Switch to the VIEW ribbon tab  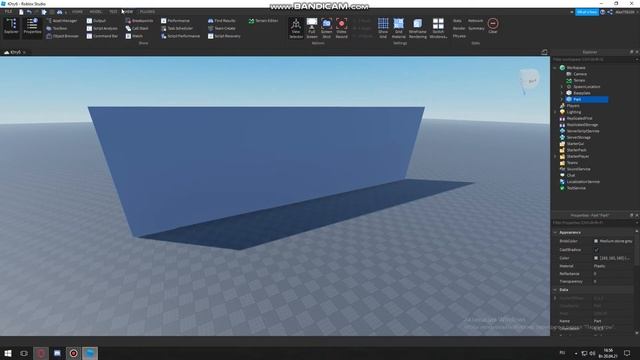tap(128, 12)
